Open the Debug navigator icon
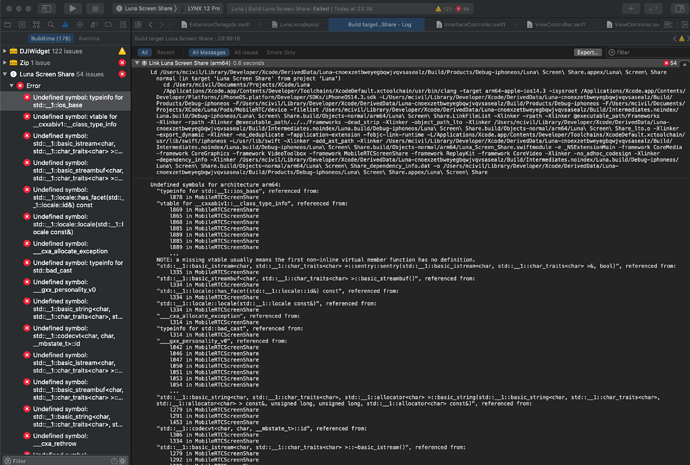Screen dimensions: 690x465 click(94, 25)
